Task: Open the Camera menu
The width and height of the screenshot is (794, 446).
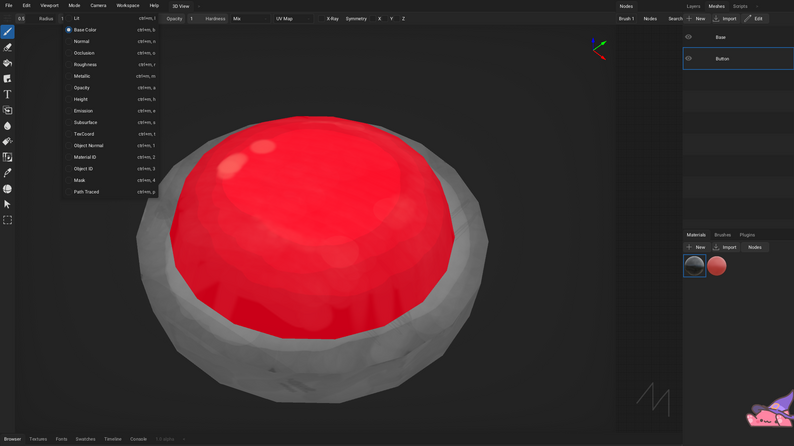Action: click(x=98, y=6)
